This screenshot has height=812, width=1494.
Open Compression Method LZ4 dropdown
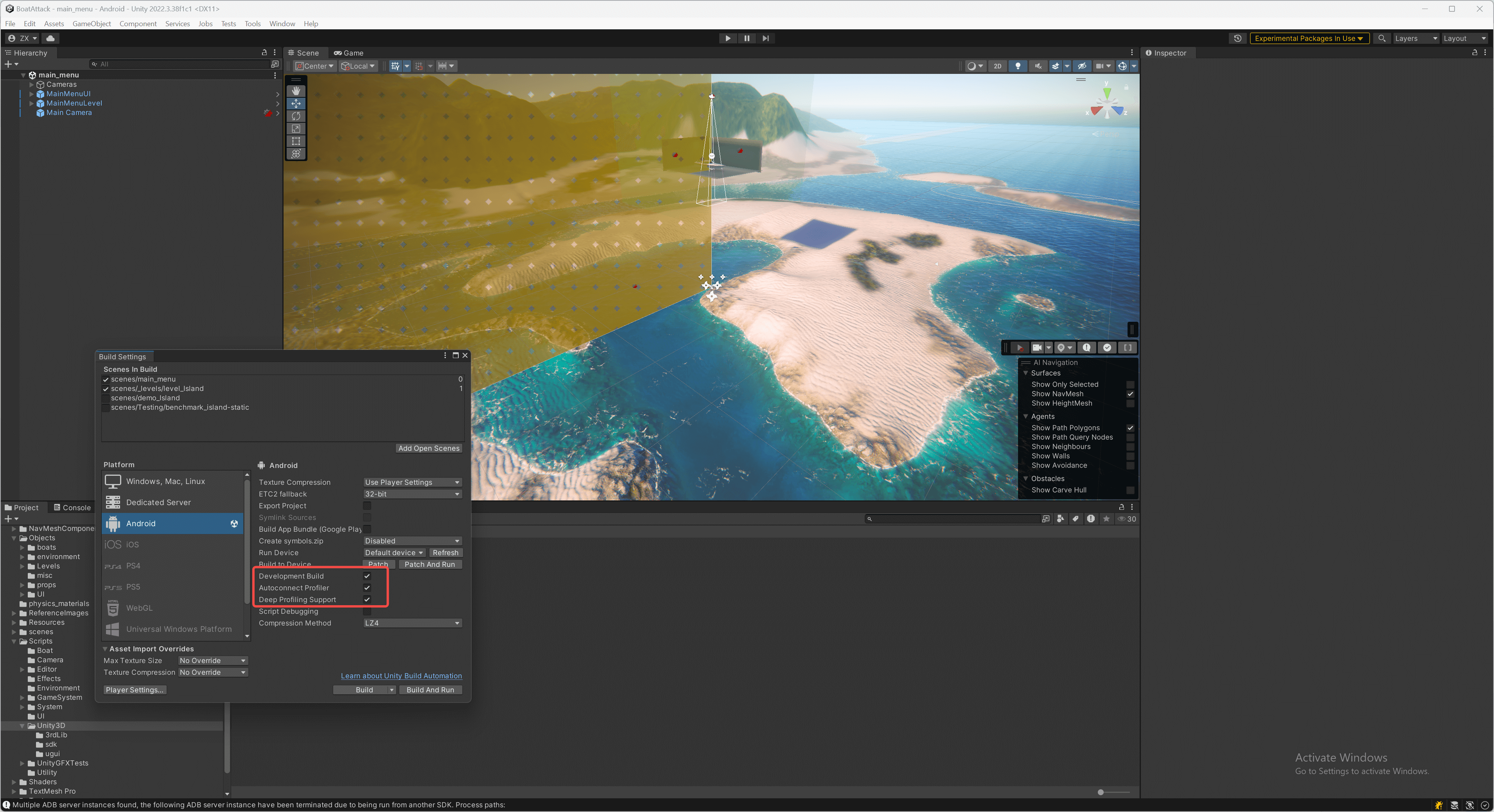412,623
